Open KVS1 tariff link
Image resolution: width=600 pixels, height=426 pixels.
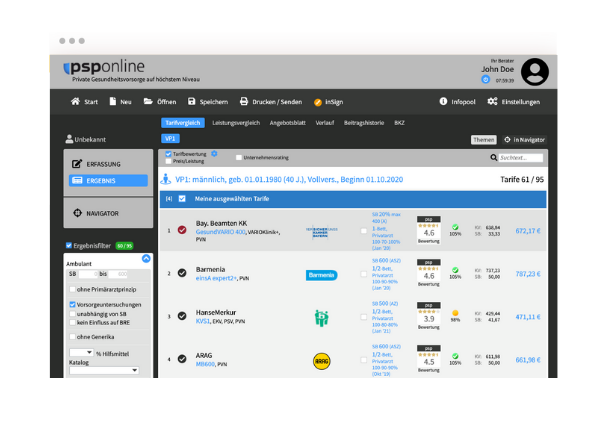(203, 321)
